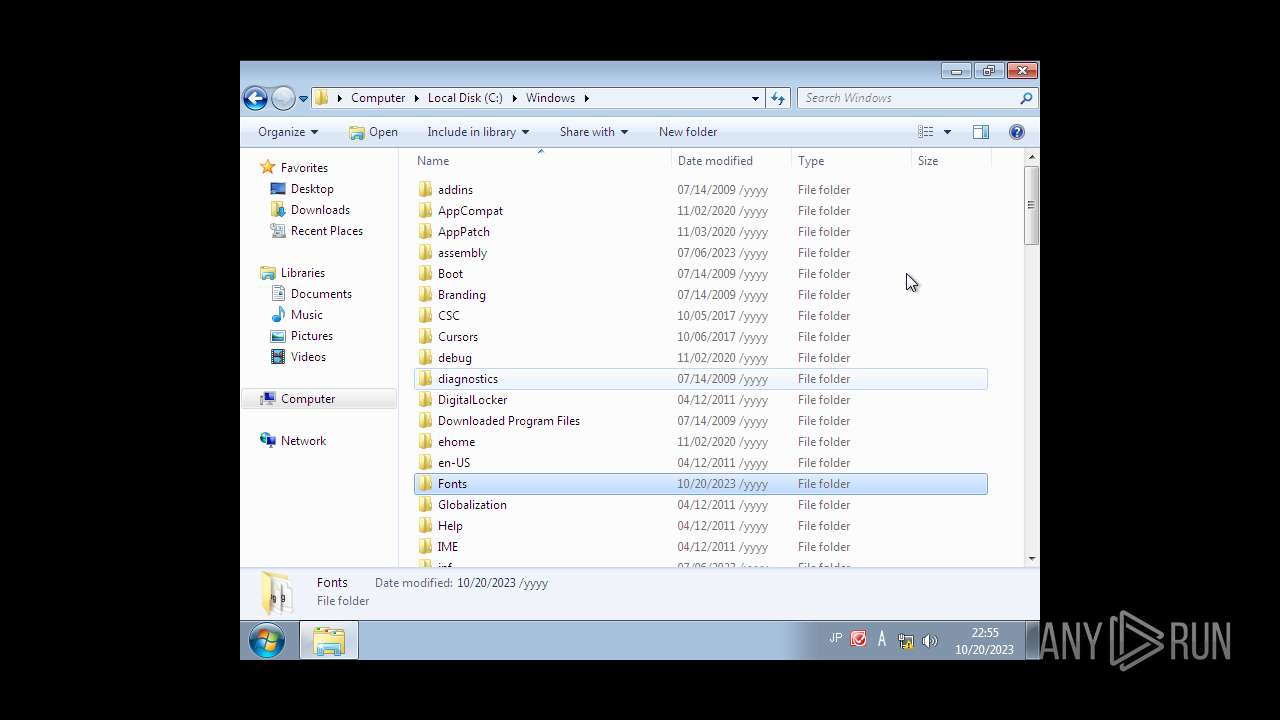Select the AppCompat folder icon
Screen dimensions: 1280x720
[425, 211]
